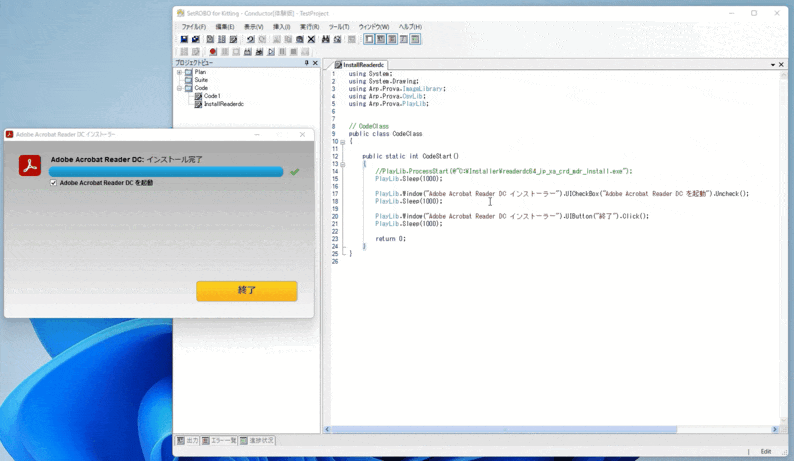The width and height of the screenshot is (794, 461).
Task: Click 'return 0;' on code line 23
Action: tap(390, 239)
